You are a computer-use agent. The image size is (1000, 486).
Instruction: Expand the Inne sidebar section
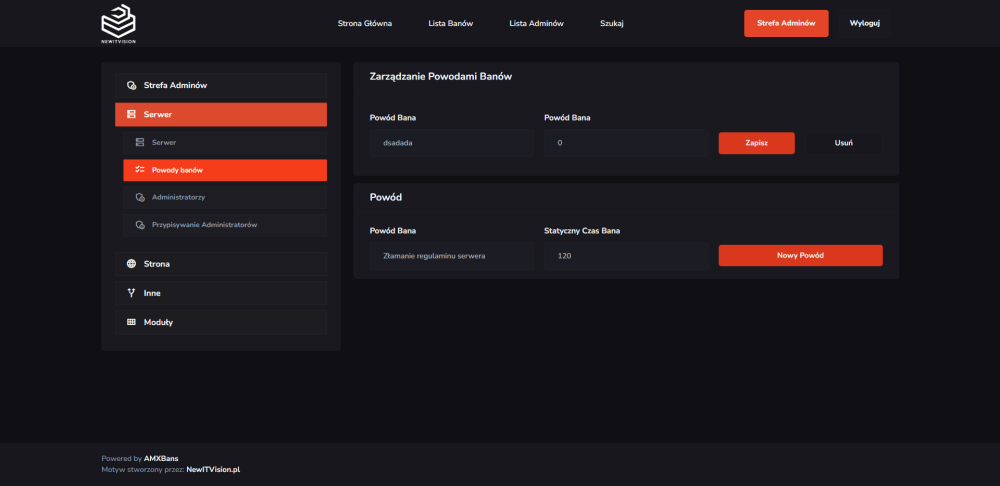point(221,293)
